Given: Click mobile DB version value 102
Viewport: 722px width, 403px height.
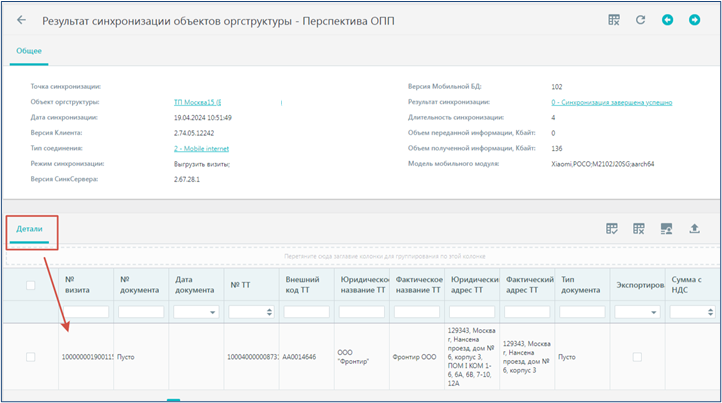Looking at the screenshot, I should tap(557, 87).
